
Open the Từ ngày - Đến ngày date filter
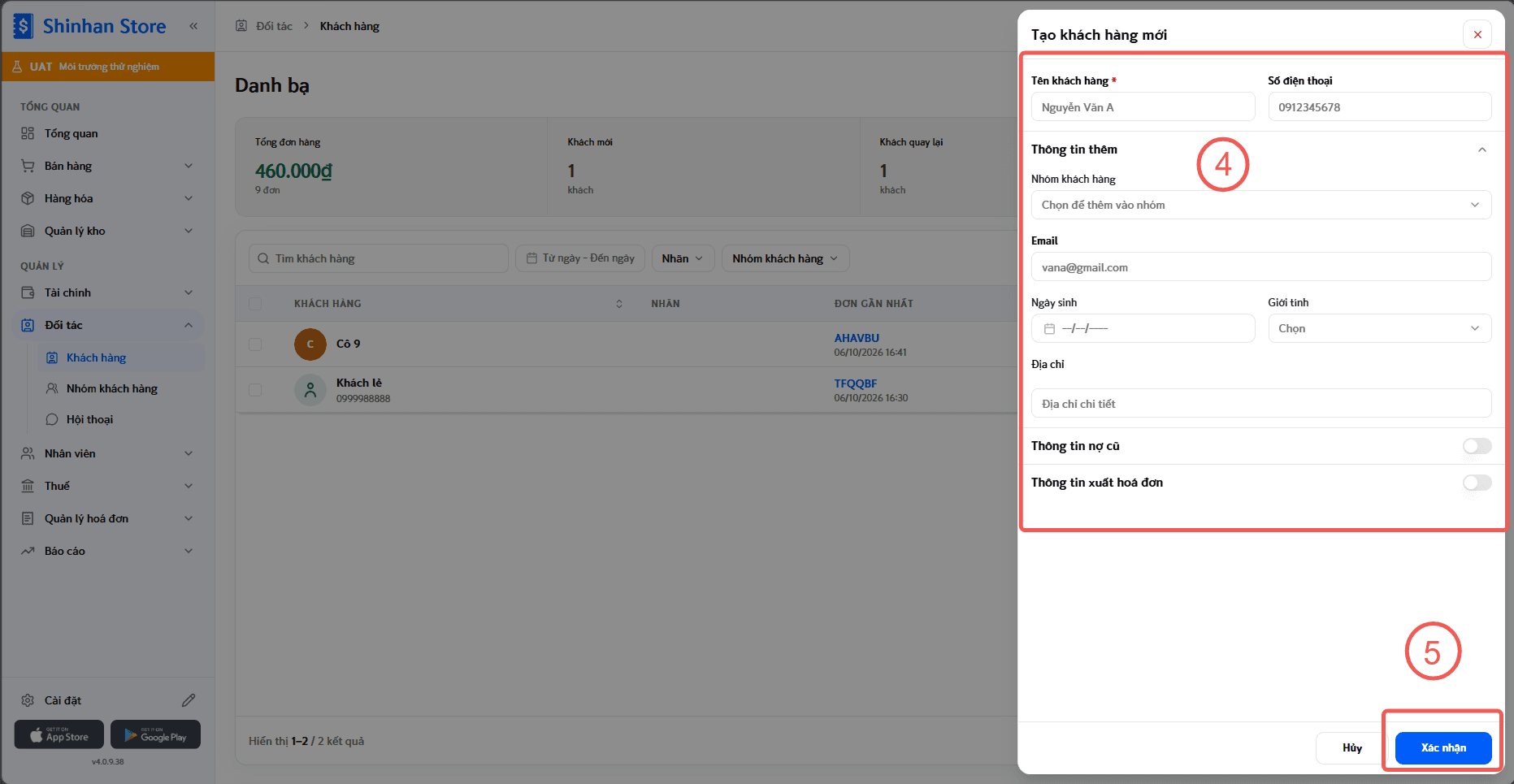tap(580, 258)
